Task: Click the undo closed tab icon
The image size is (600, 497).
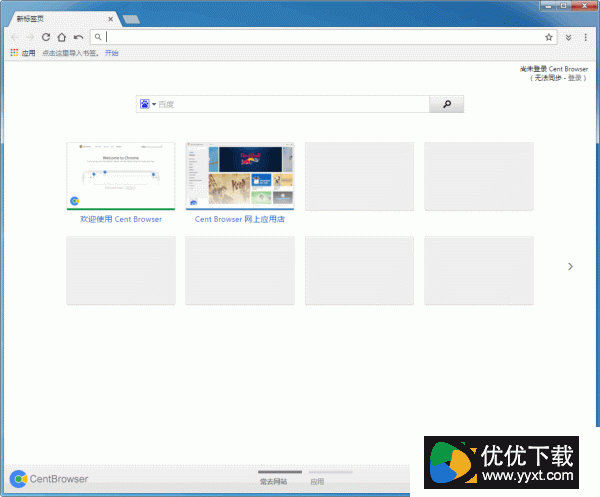Action: tap(78, 37)
